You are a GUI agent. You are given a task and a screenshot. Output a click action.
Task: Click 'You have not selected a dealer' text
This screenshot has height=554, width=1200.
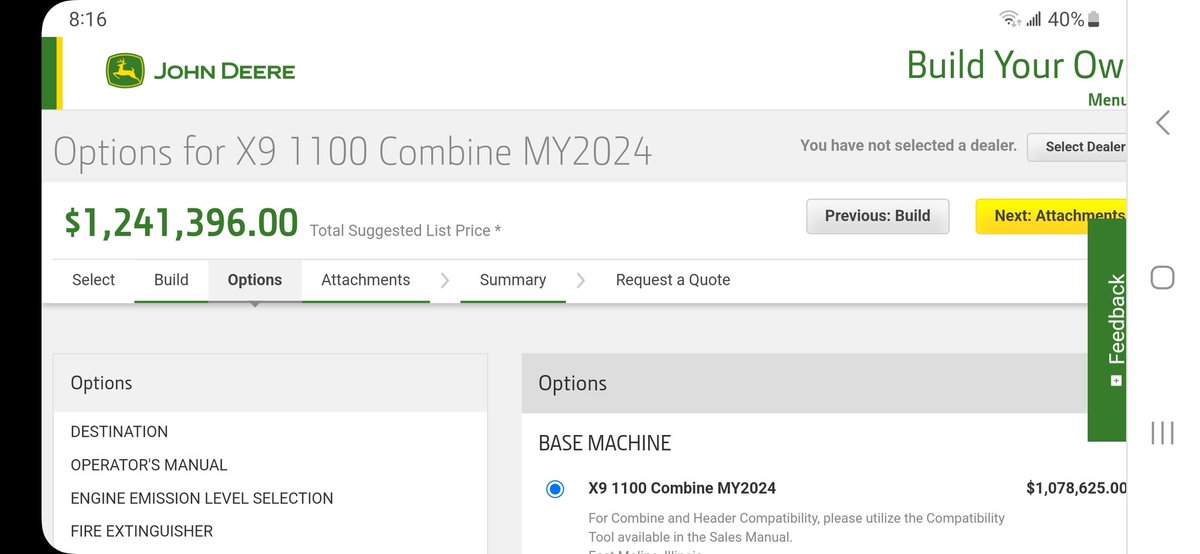coord(908,146)
